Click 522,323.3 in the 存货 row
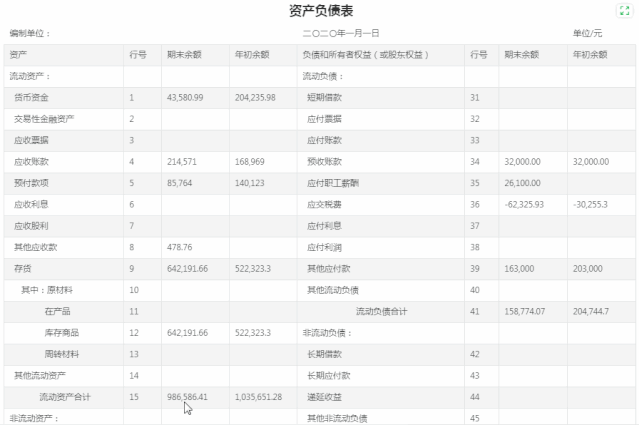 (x=253, y=269)
